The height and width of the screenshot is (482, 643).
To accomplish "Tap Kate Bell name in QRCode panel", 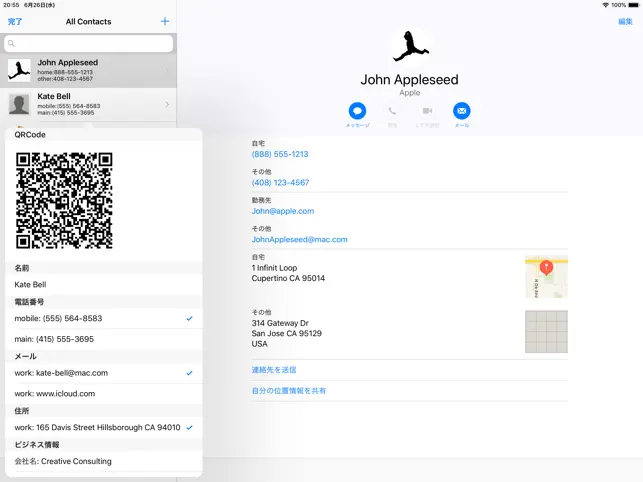I will (30, 284).
